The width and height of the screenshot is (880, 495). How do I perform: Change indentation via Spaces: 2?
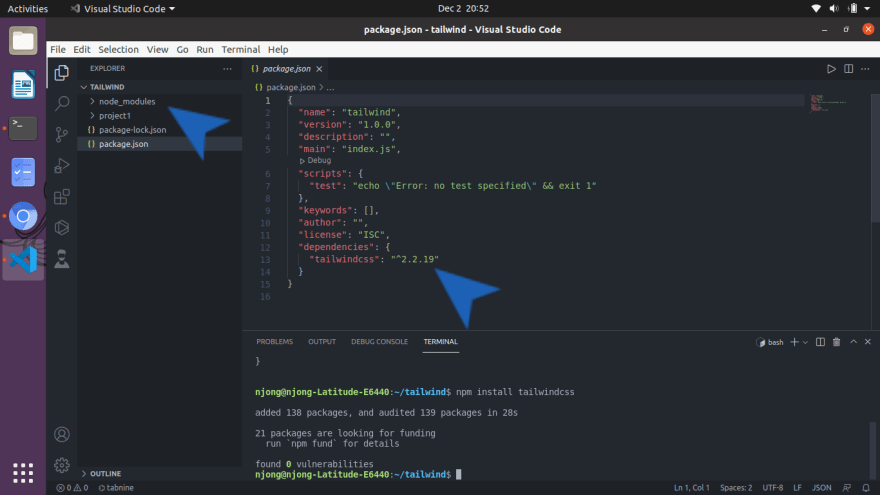(736, 488)
